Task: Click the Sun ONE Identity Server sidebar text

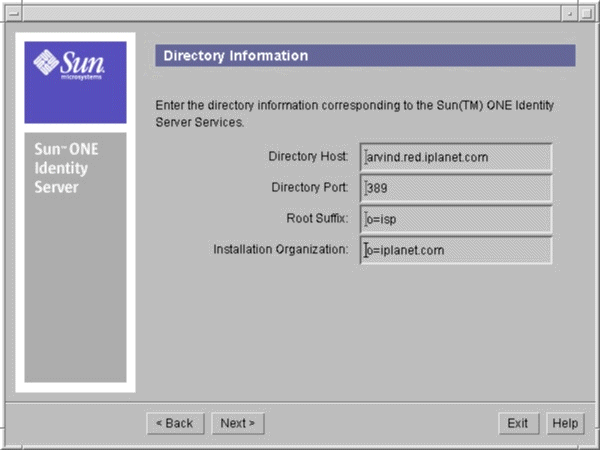Action: point(67,168)
